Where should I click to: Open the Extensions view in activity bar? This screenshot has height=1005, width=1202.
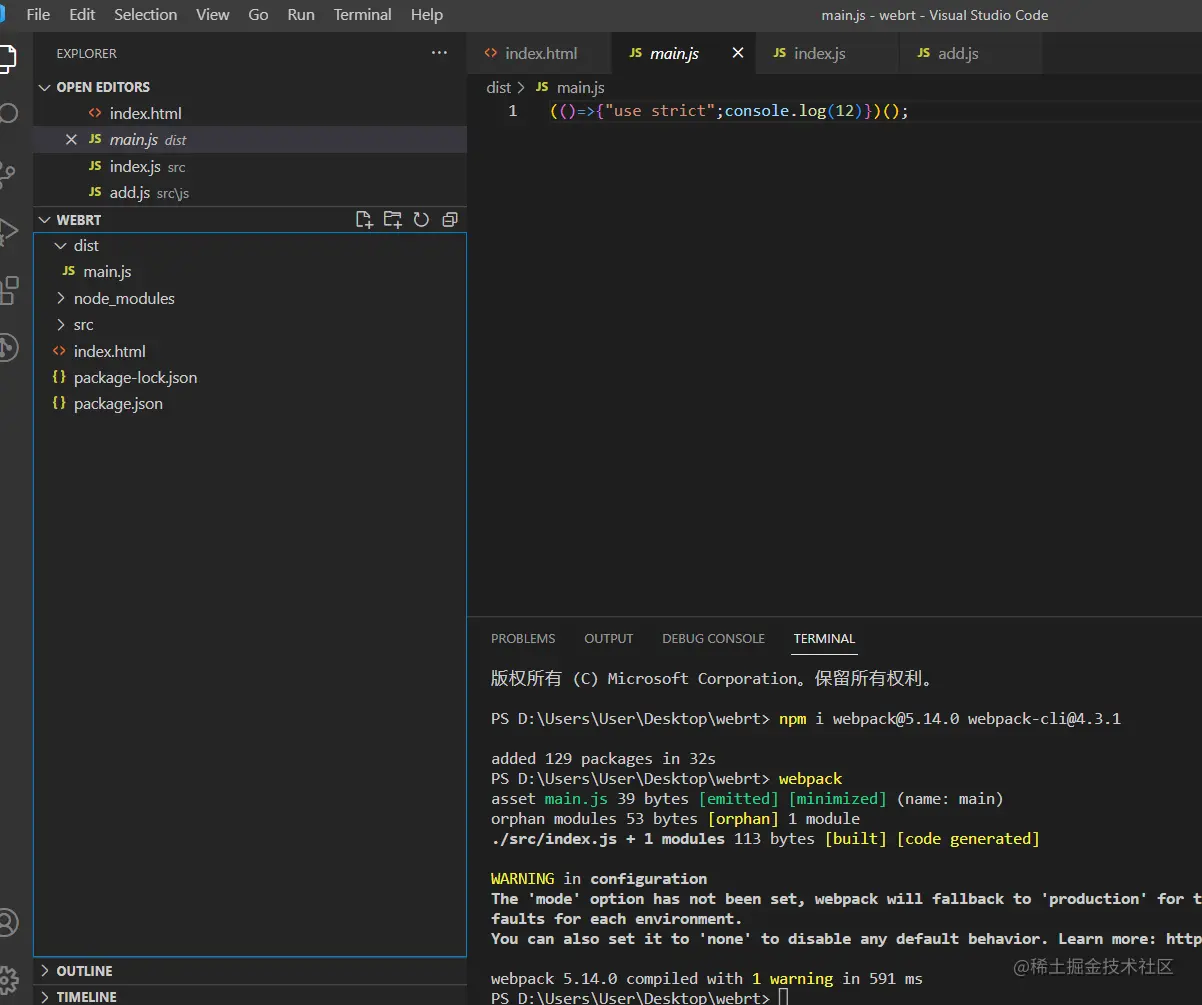click(x=9, y=290)
